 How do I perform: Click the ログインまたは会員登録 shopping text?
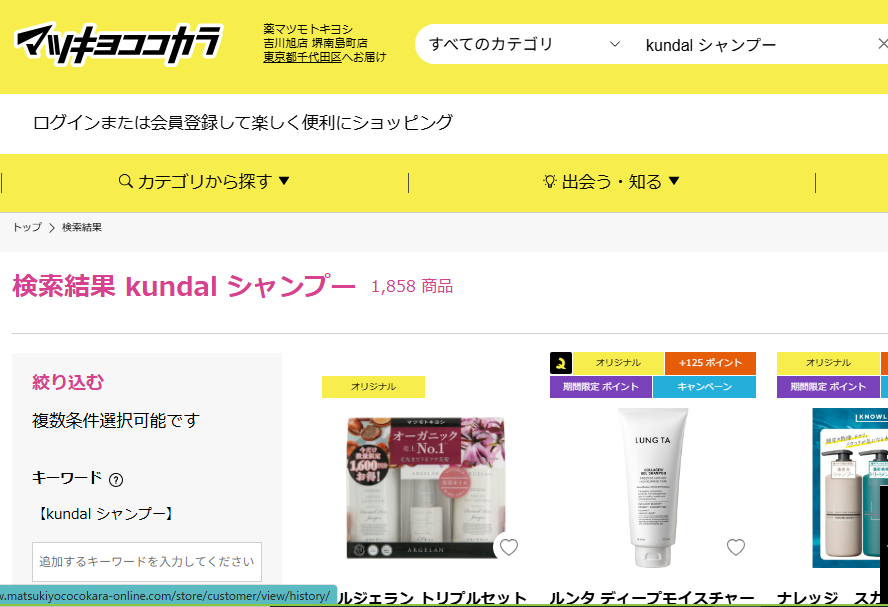click(x=243, y=122)
